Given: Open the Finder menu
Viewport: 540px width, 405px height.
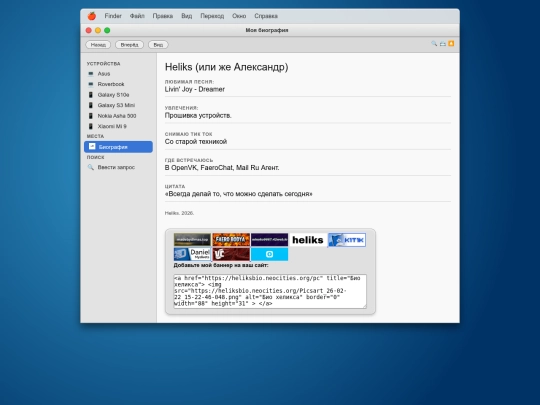Looking at the screenshot, I should pyautogui.click(x=113, y=16).
